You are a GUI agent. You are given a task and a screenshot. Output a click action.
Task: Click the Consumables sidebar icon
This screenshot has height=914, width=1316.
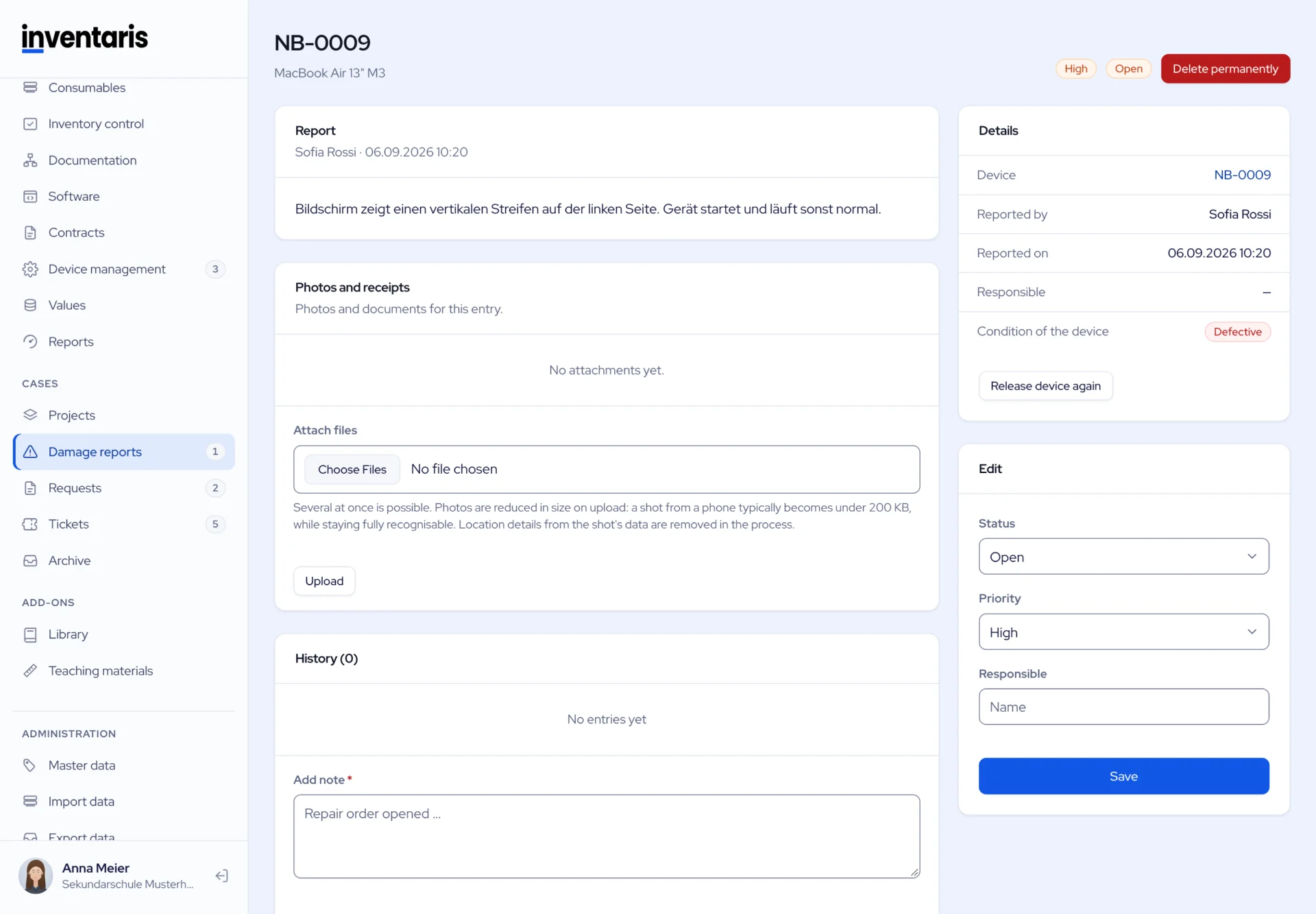[x=30, y=88]
